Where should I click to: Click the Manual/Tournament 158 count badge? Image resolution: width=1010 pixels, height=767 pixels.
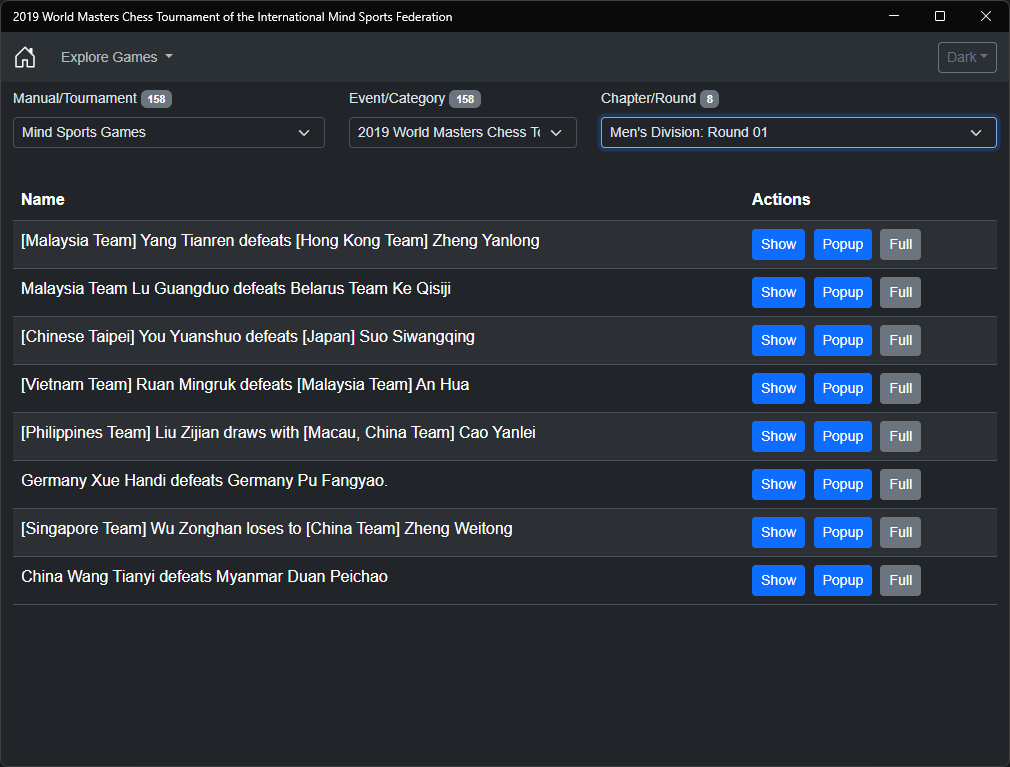pos(157,99)
